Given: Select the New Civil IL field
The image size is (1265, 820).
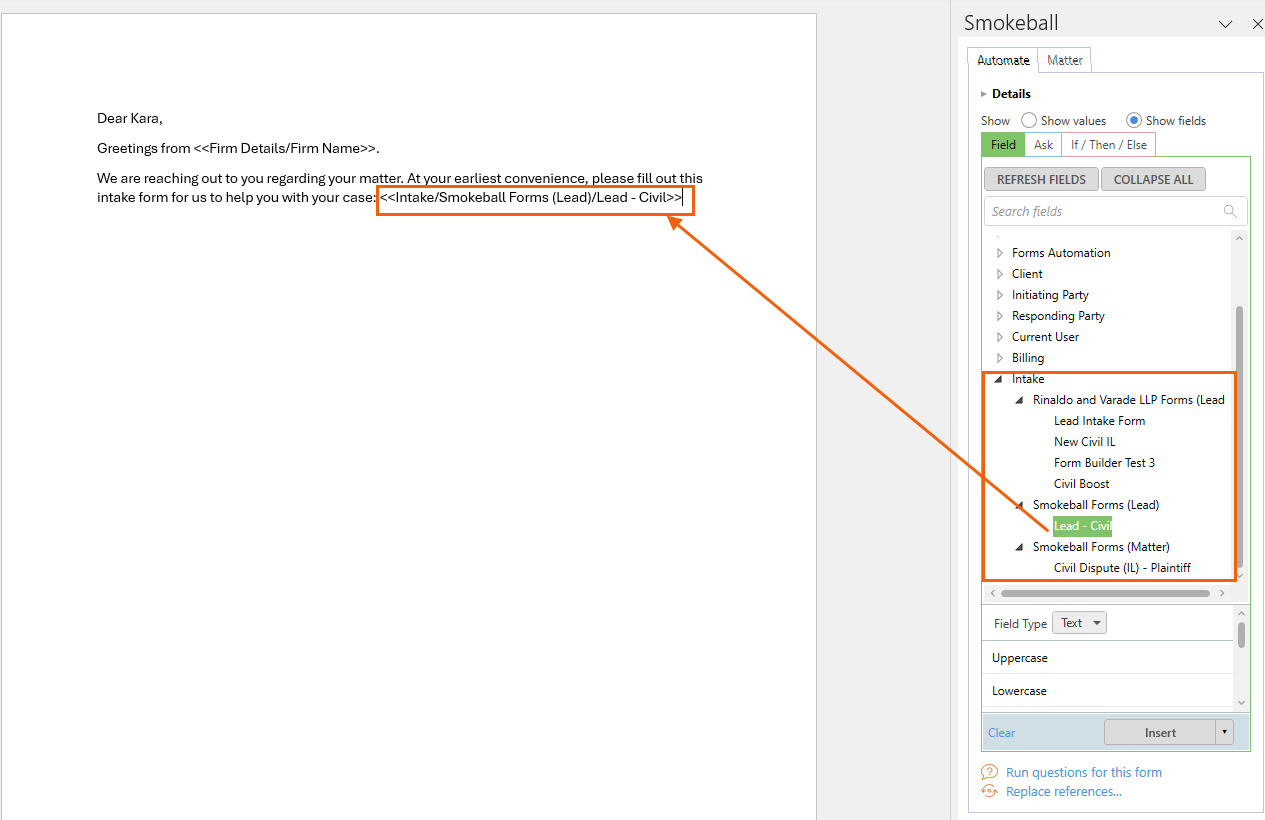Looking at the screenshot, I should [1084, 442].
